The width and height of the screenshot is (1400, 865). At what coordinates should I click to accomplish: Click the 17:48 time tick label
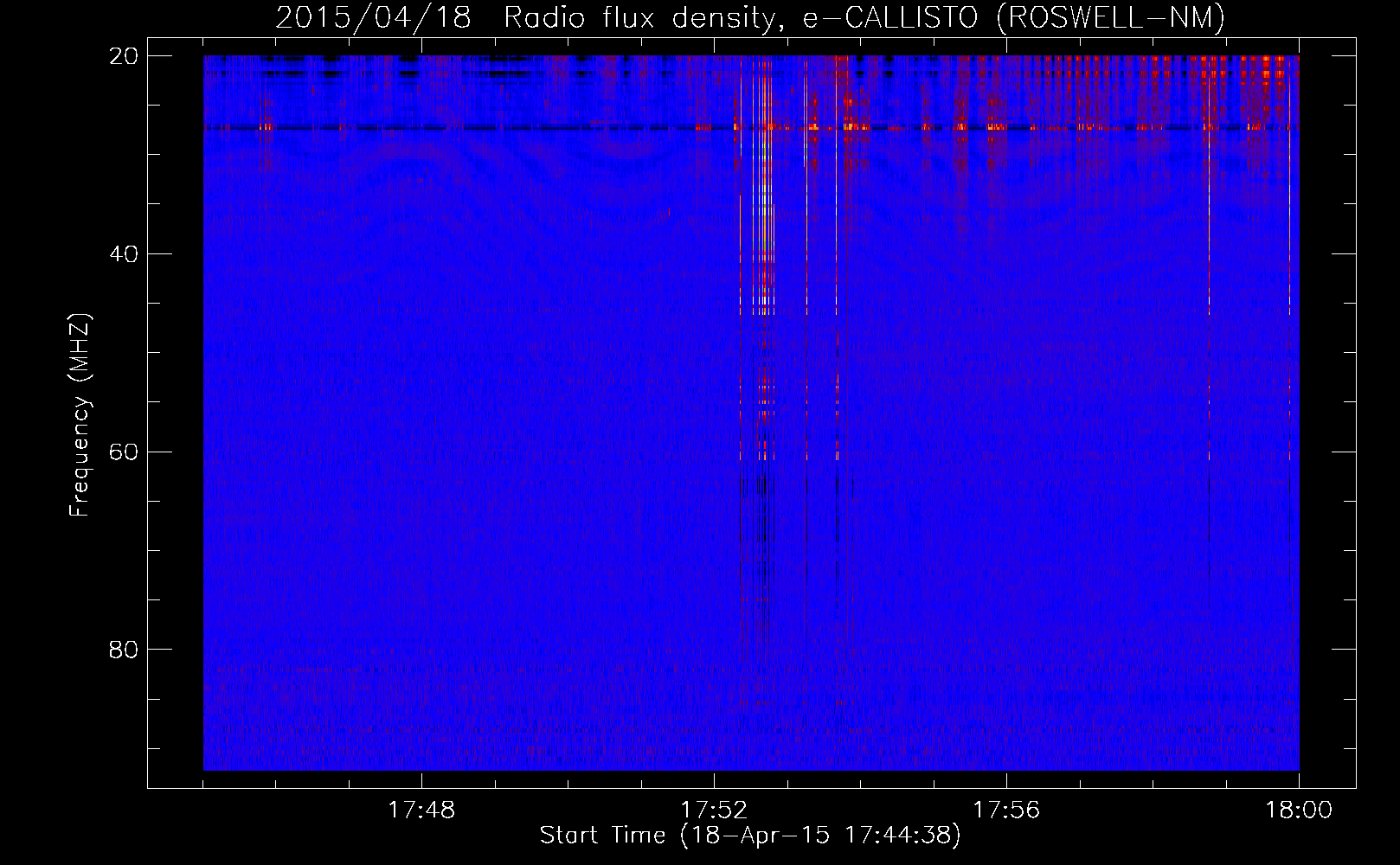pyautogui.click(x=421, y=810)
